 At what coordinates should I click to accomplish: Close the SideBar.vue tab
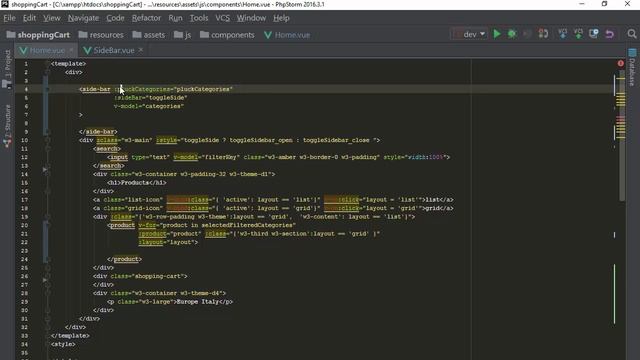[141, 50]
